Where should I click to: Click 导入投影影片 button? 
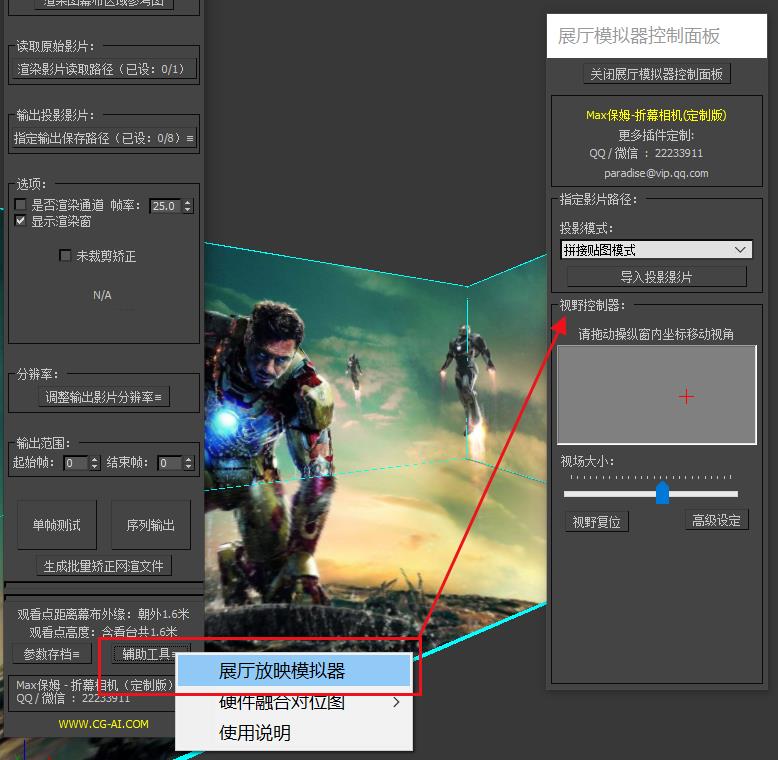(x=656, y=277)
